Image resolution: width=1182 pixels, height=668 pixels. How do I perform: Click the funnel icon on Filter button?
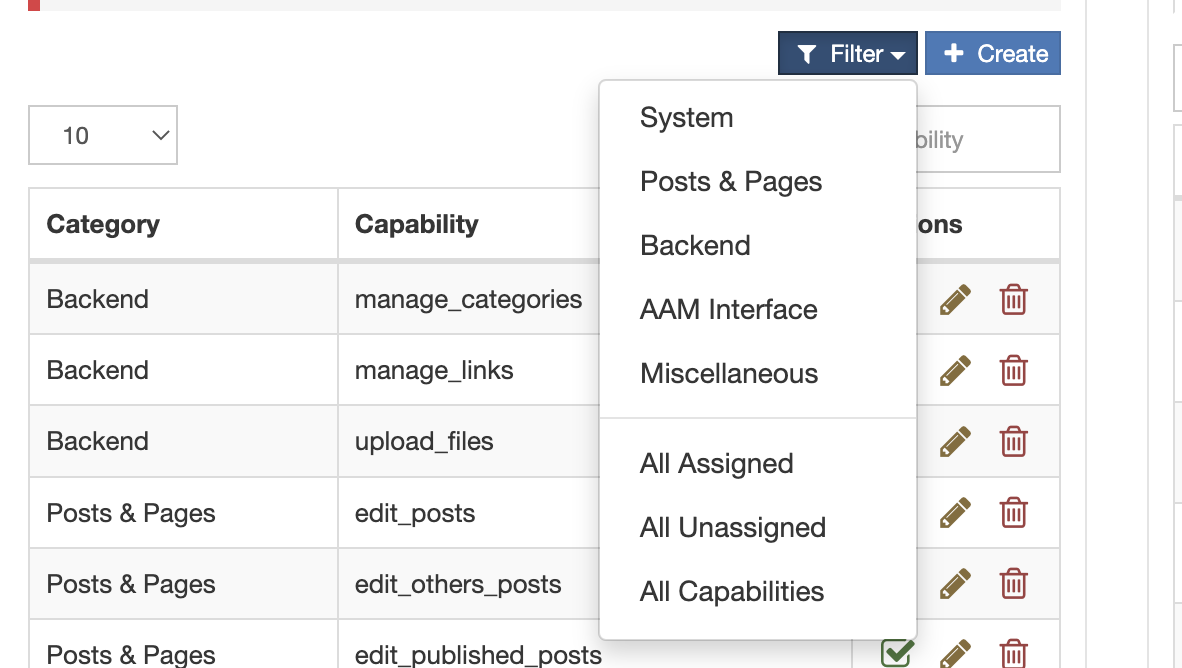[x=808, y=53]
